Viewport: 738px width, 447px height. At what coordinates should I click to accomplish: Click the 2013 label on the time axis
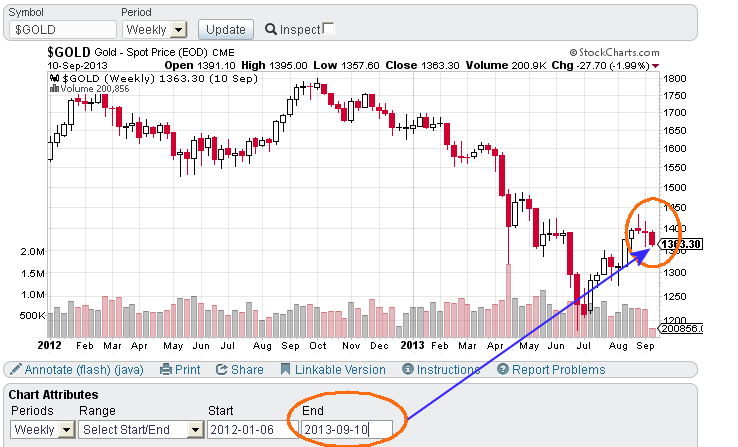[x=412, y=345]
